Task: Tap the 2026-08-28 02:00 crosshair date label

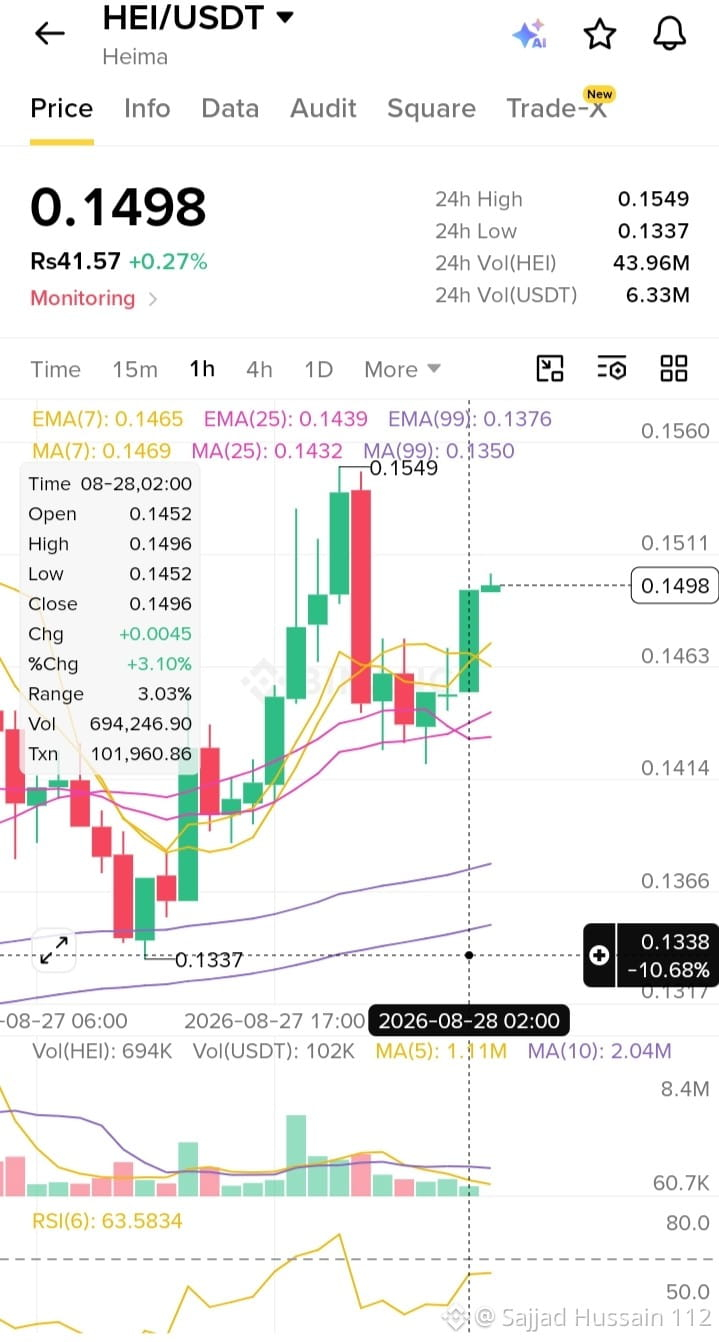Action: click(x=469, y=1021)
